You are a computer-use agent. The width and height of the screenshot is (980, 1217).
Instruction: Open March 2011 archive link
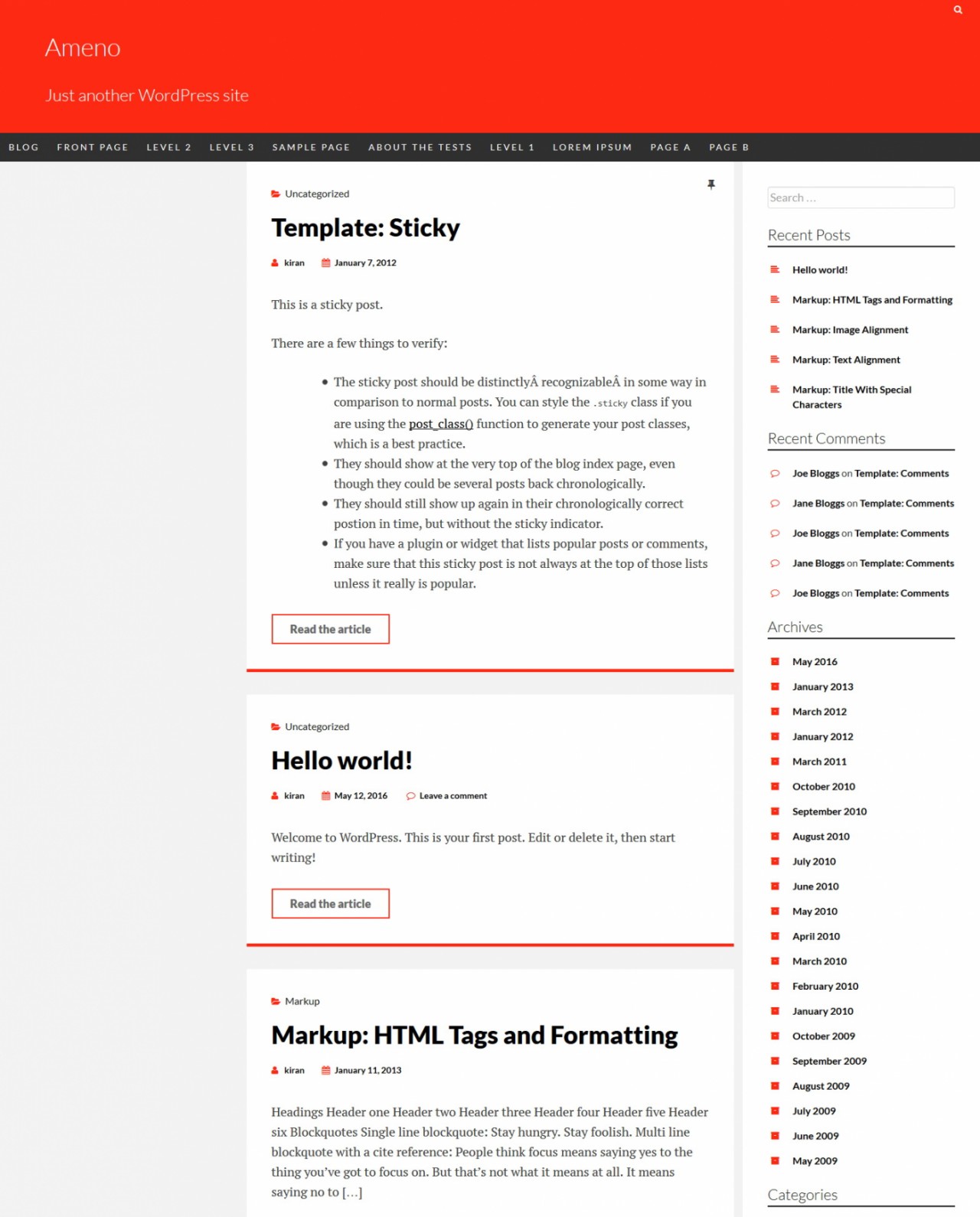coord(819,762)
